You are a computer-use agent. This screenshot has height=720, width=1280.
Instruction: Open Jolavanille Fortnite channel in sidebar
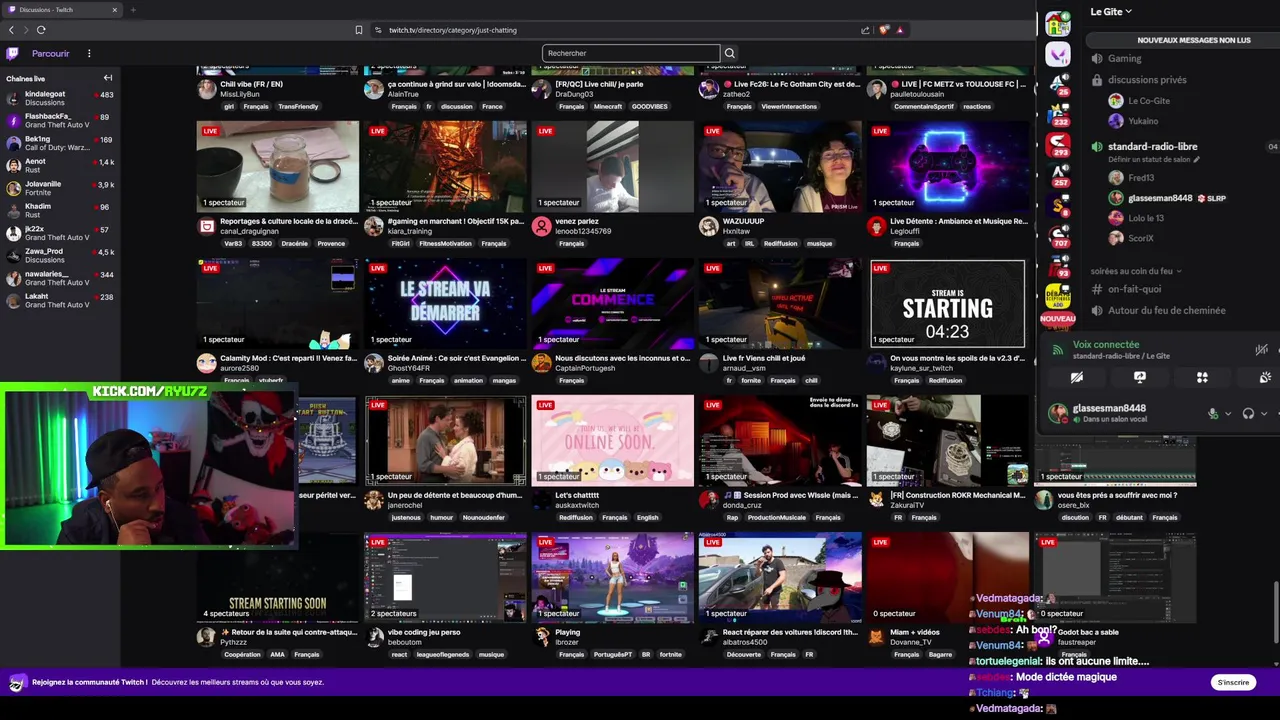[60, 188]
